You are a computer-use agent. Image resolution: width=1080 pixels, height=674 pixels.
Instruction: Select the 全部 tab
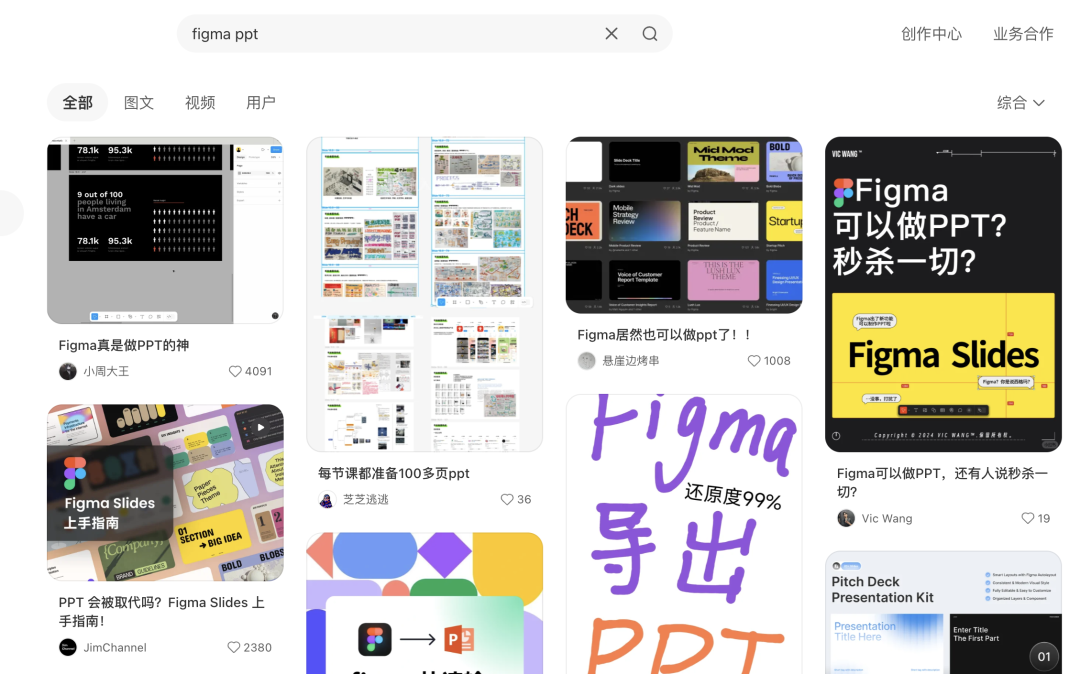[x=77, y=103]
